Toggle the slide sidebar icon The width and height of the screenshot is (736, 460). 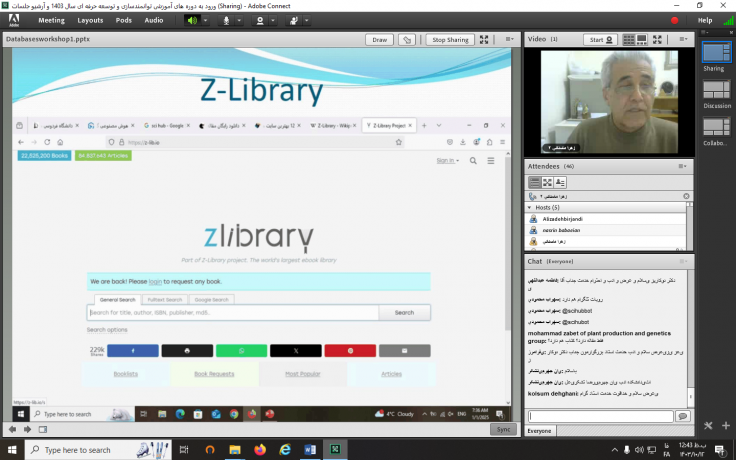[43, 429]
